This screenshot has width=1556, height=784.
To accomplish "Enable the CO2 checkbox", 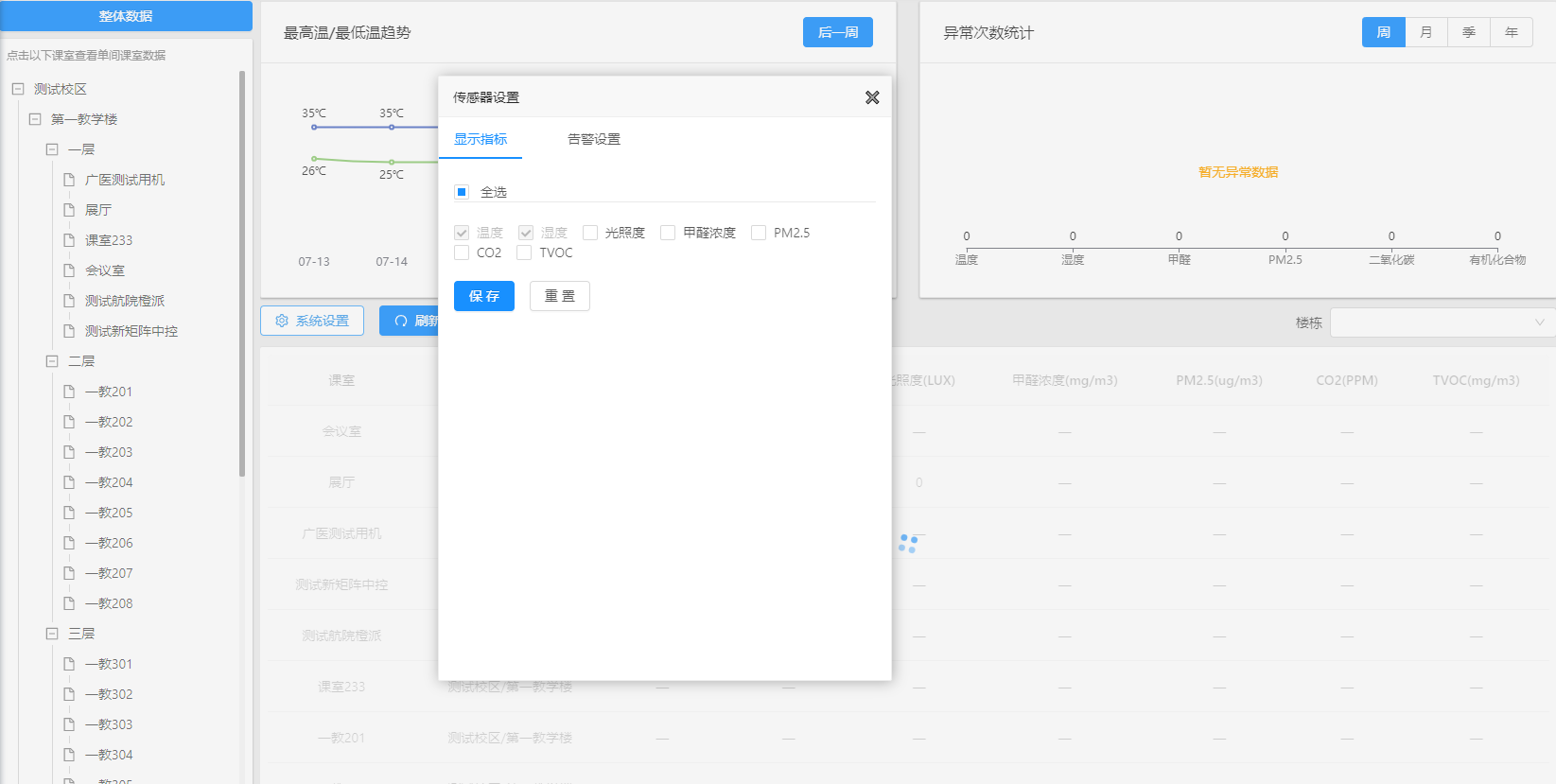I will tap(462, 253).
